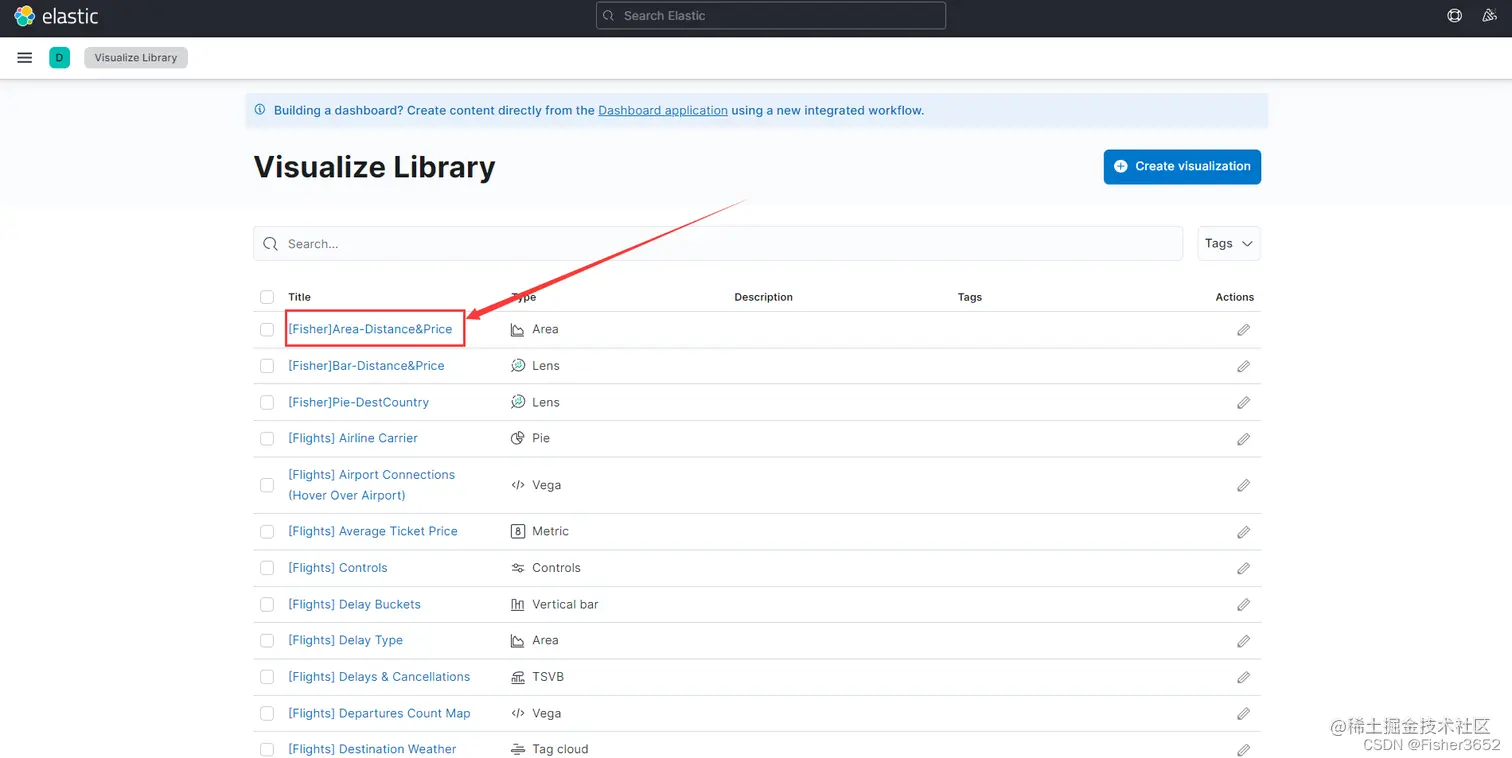This screenshot has width=1512, height=758.
Task: Edit [Flights] Average Ticket Price pencil icon
Action: [1243, 532]
